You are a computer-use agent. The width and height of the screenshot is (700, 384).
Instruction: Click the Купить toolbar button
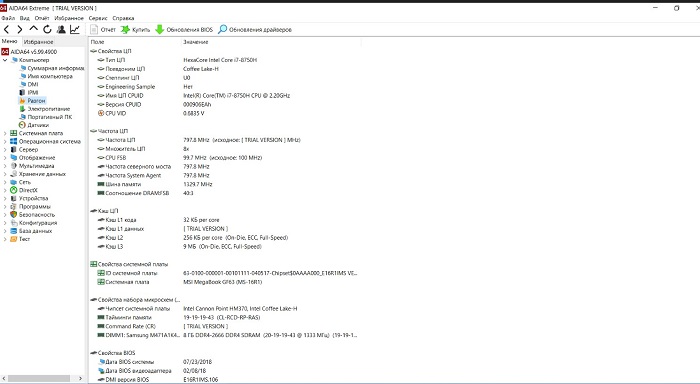[135, 29]
